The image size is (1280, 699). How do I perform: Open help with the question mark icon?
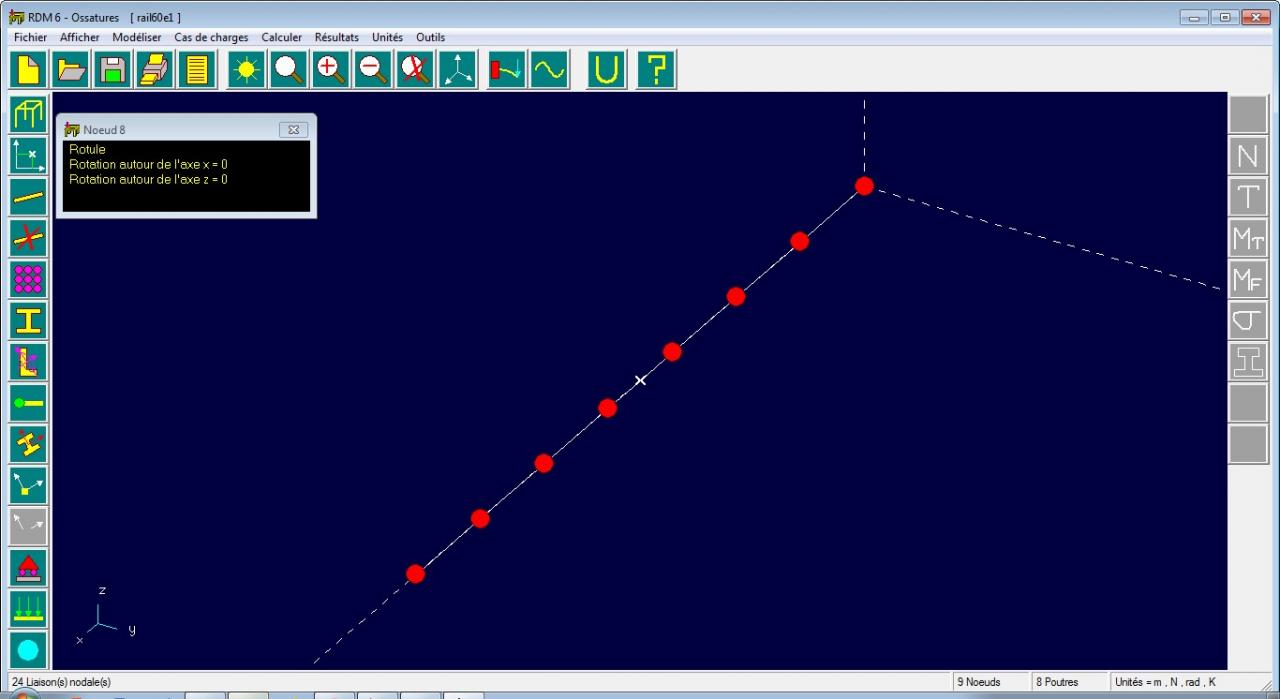(x=656, y=69)
